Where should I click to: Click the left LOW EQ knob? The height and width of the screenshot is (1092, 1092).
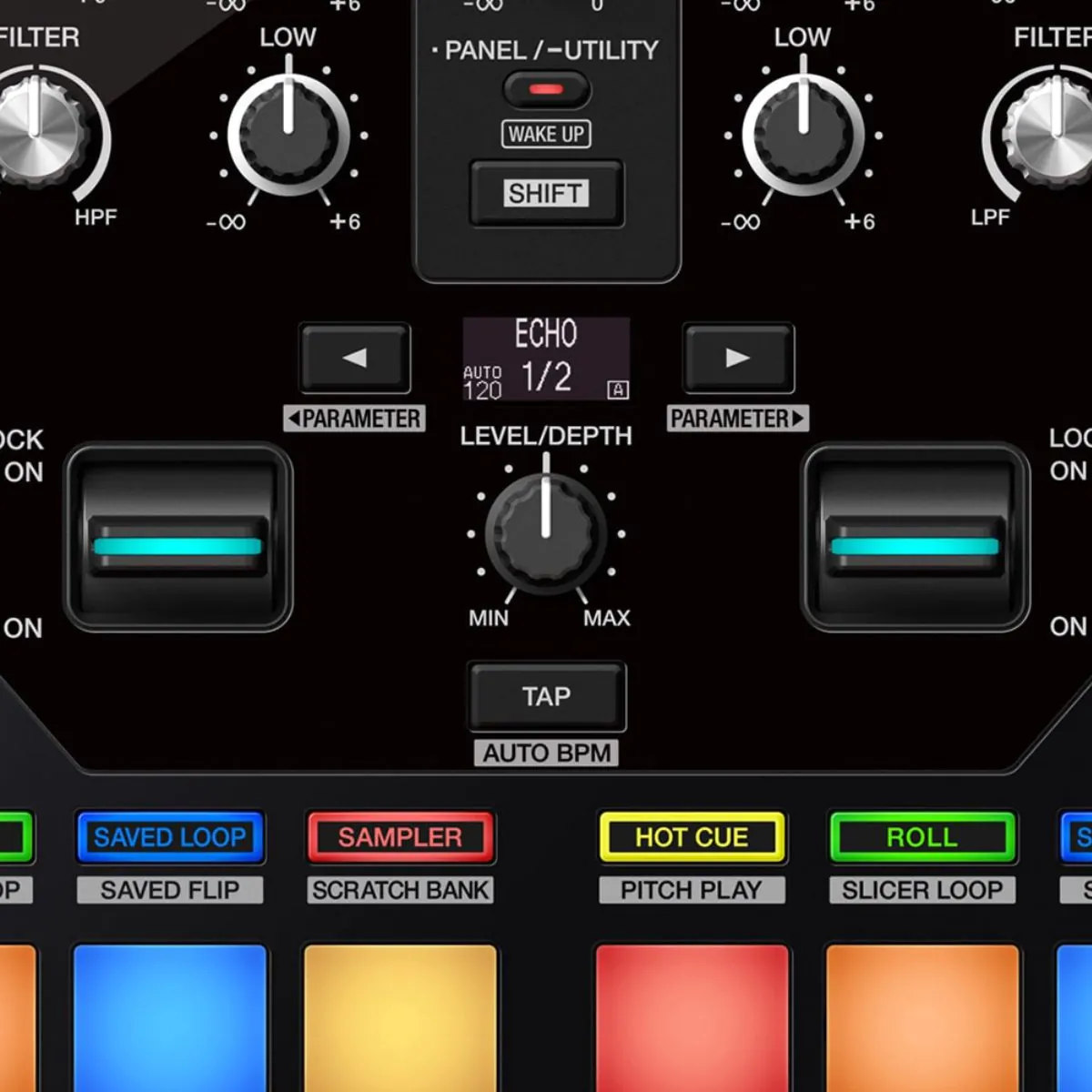click(288, 135)
